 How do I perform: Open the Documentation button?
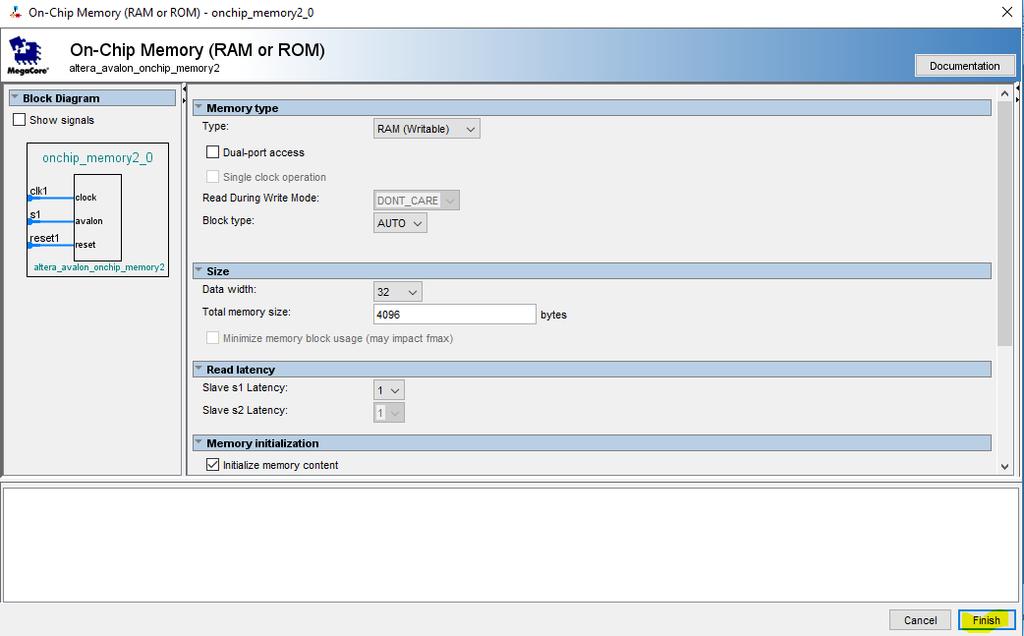pos(965,66)
